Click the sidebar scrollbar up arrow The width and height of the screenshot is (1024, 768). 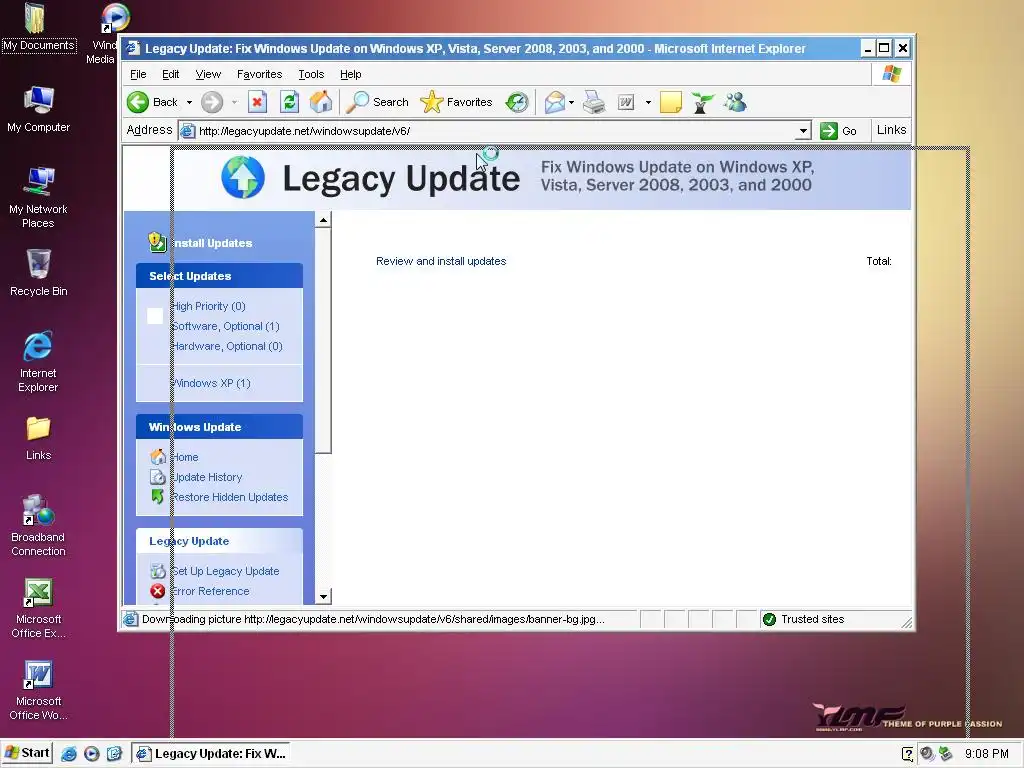[323, 220]
